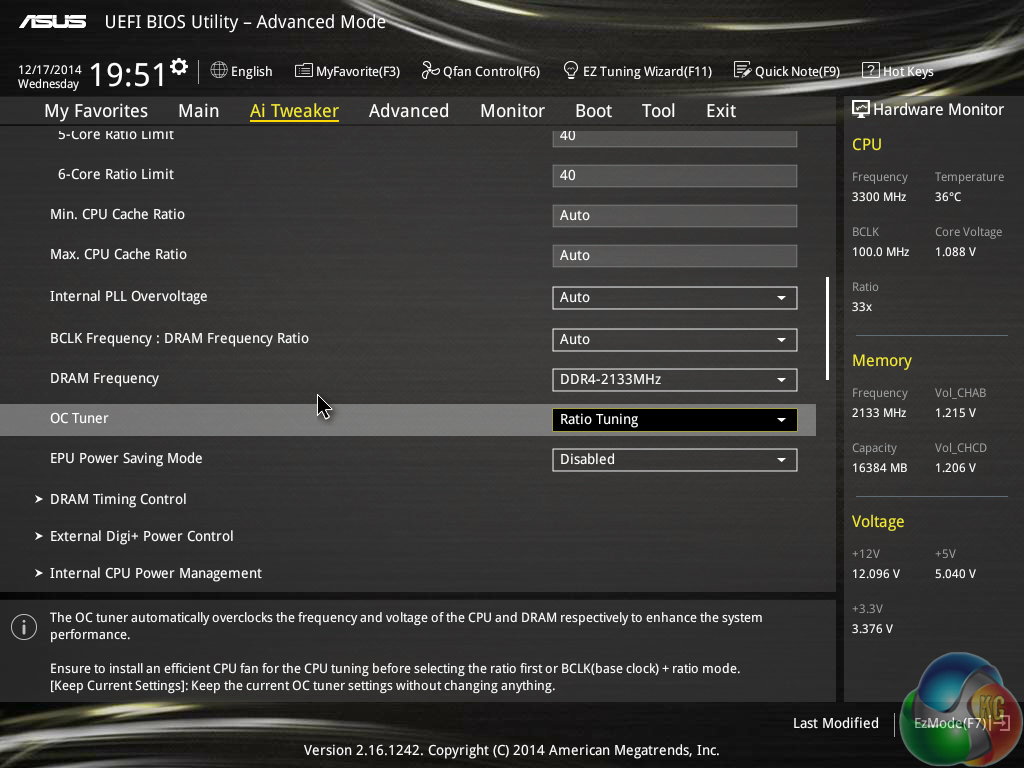Screen dimensions: 1024x768
Task: Open Qfan Control fan icon
Action: [x=430, y=71]
